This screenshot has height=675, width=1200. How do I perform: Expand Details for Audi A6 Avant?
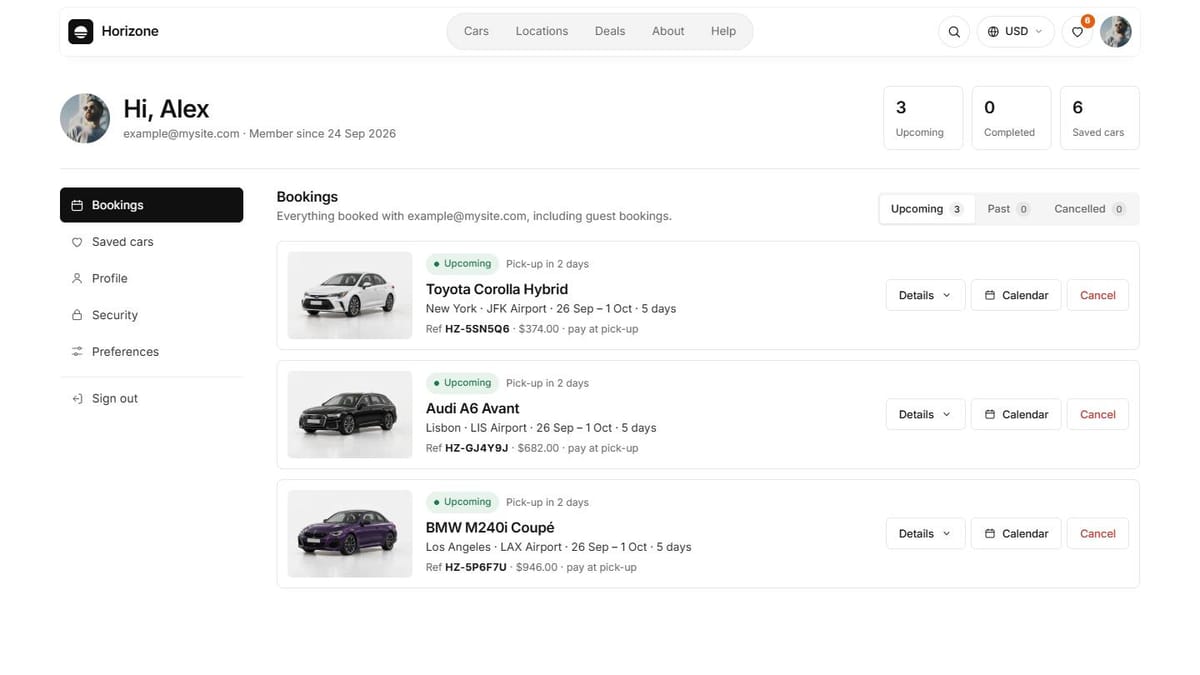tap(925, 414)
